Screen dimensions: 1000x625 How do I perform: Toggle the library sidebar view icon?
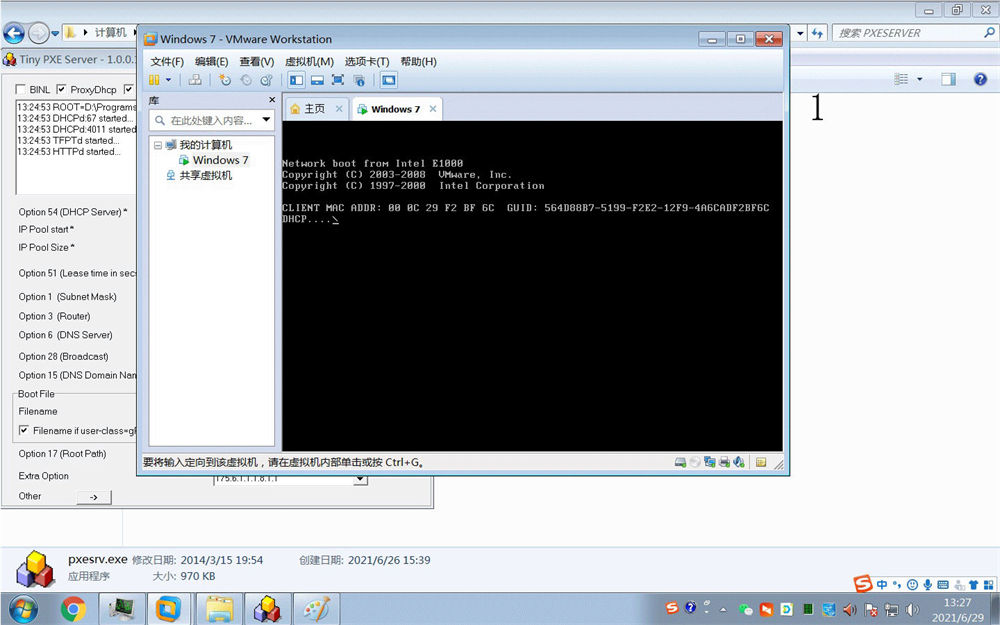[x=297, y=80]
